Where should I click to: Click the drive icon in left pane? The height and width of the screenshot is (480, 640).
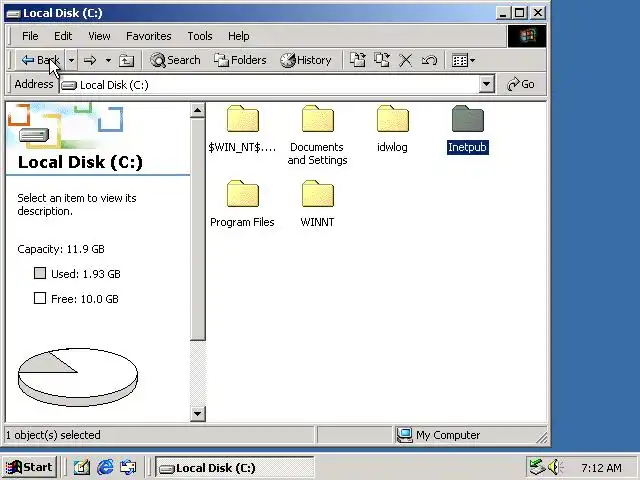click(34, 135)
